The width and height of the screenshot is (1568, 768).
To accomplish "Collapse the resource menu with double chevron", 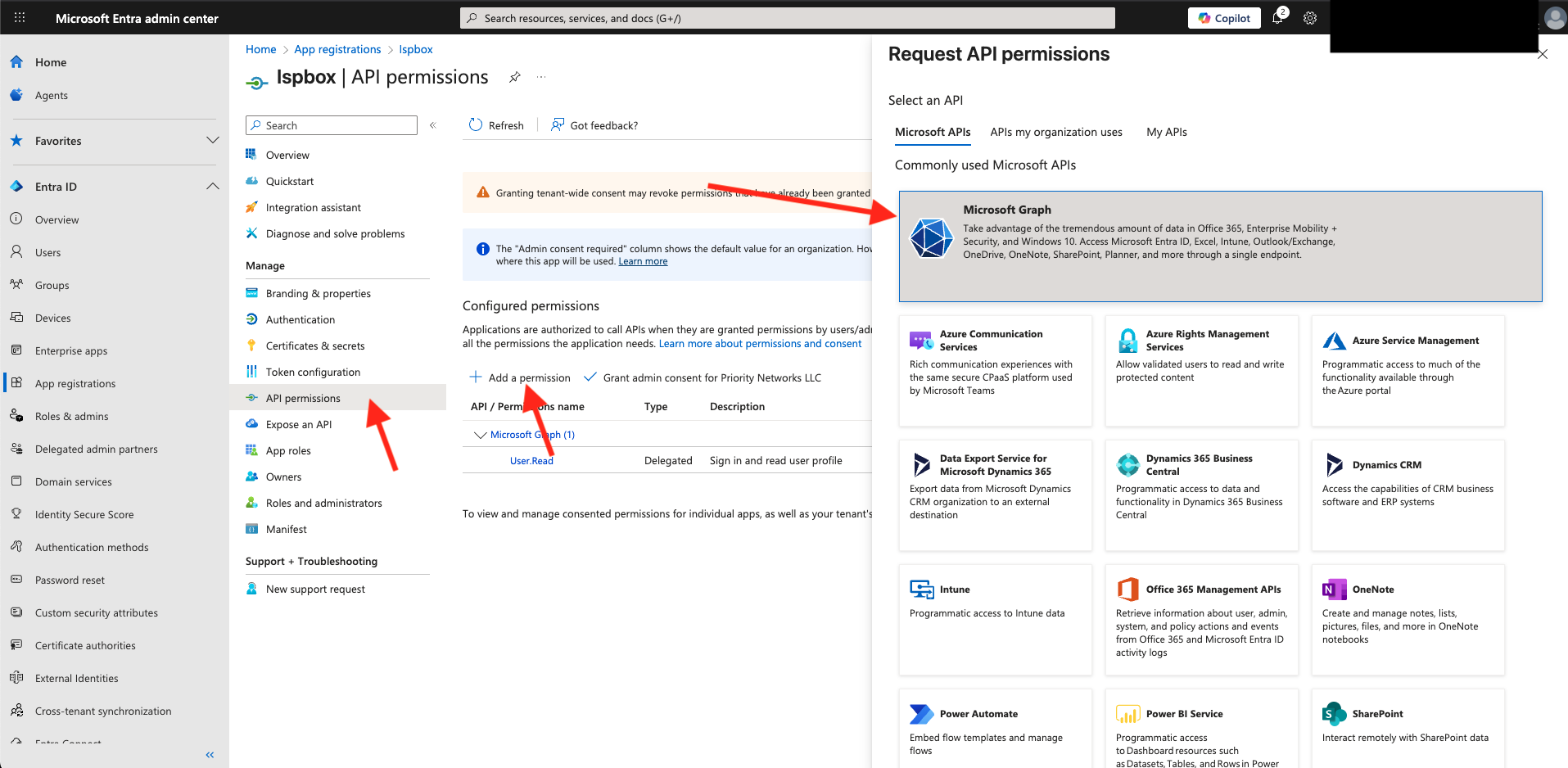I will coord(433,125).
